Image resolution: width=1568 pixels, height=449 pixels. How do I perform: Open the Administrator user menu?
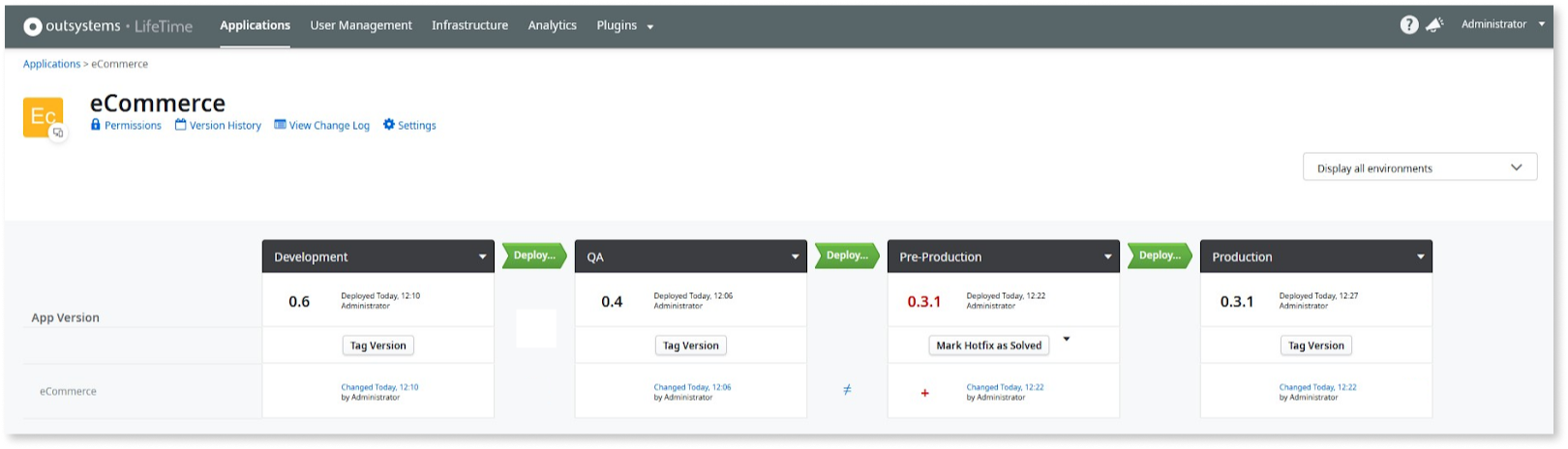(1503, 24)
